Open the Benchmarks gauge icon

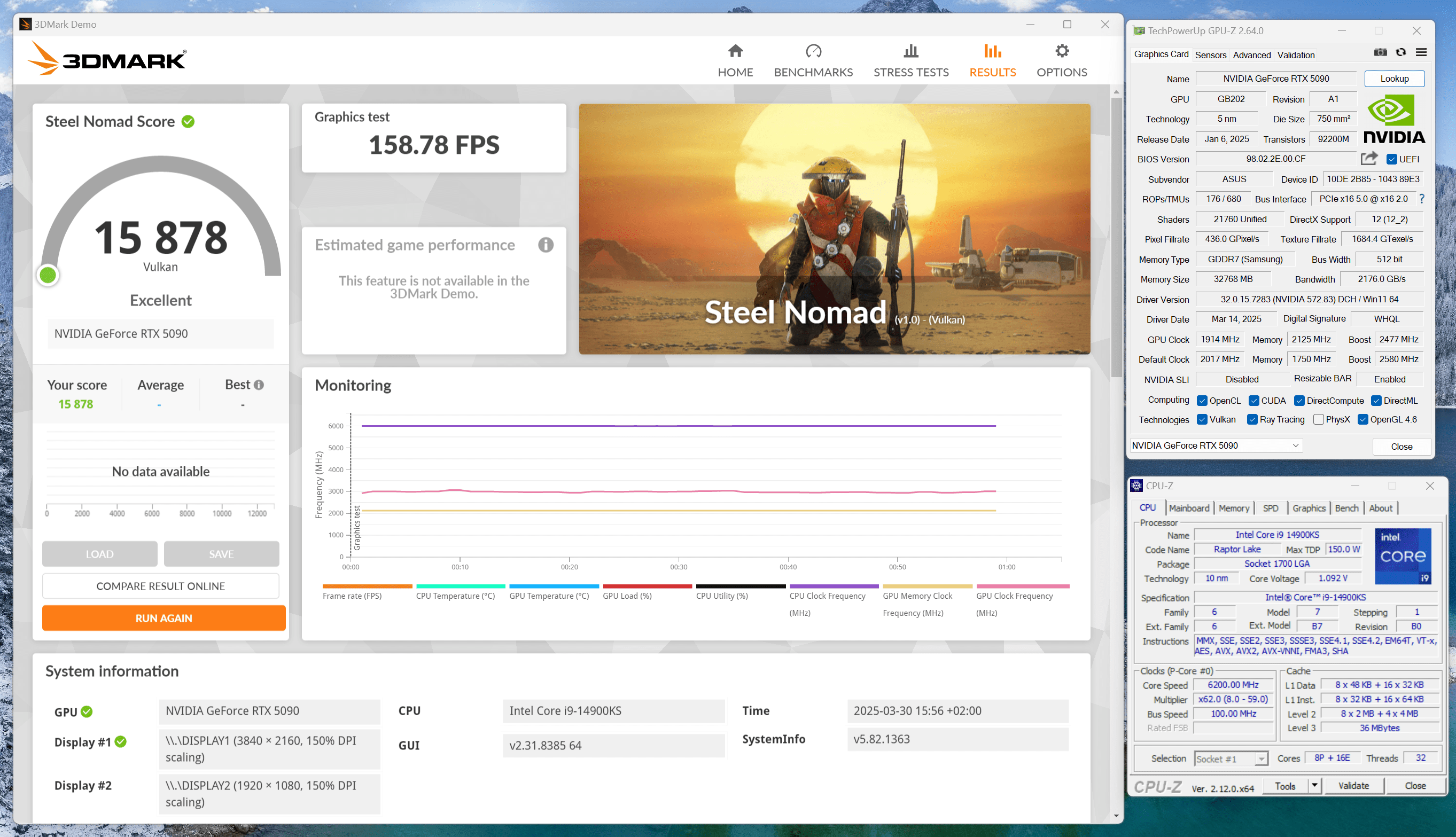tap(813, 51)
